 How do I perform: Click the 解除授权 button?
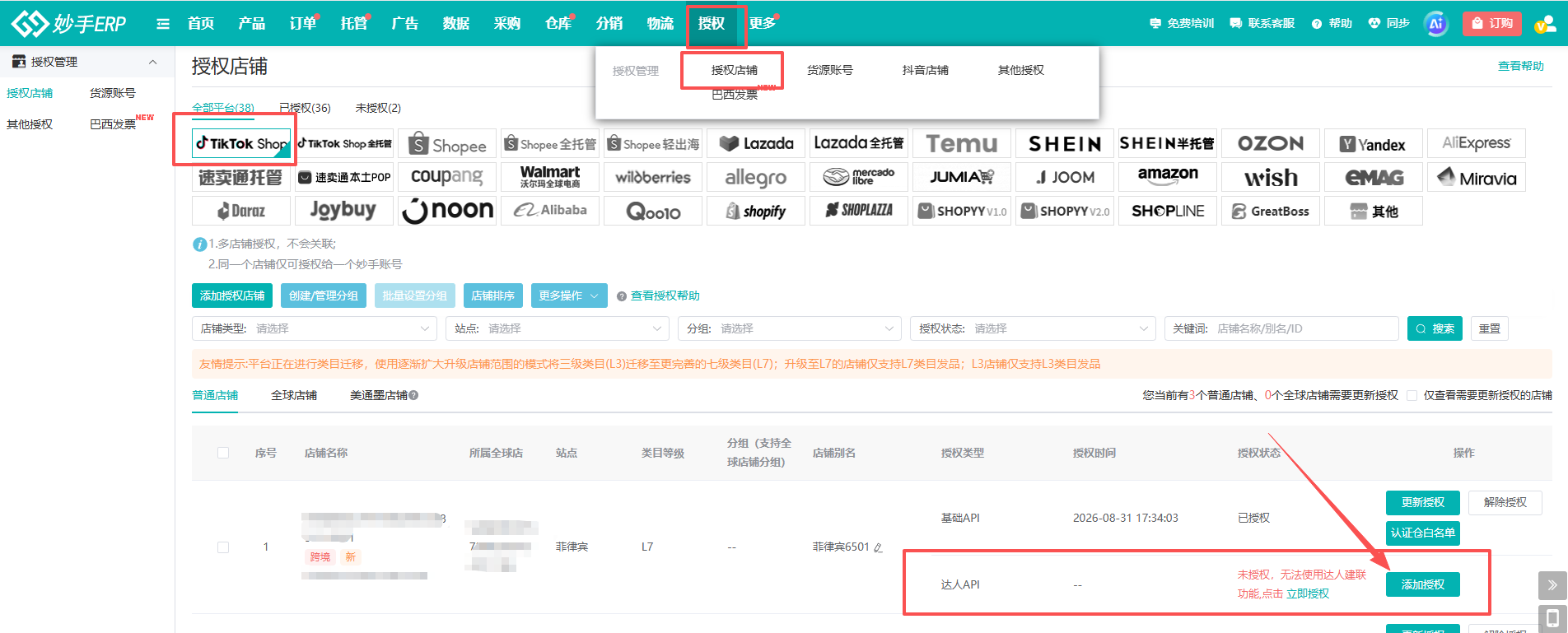1505,502
